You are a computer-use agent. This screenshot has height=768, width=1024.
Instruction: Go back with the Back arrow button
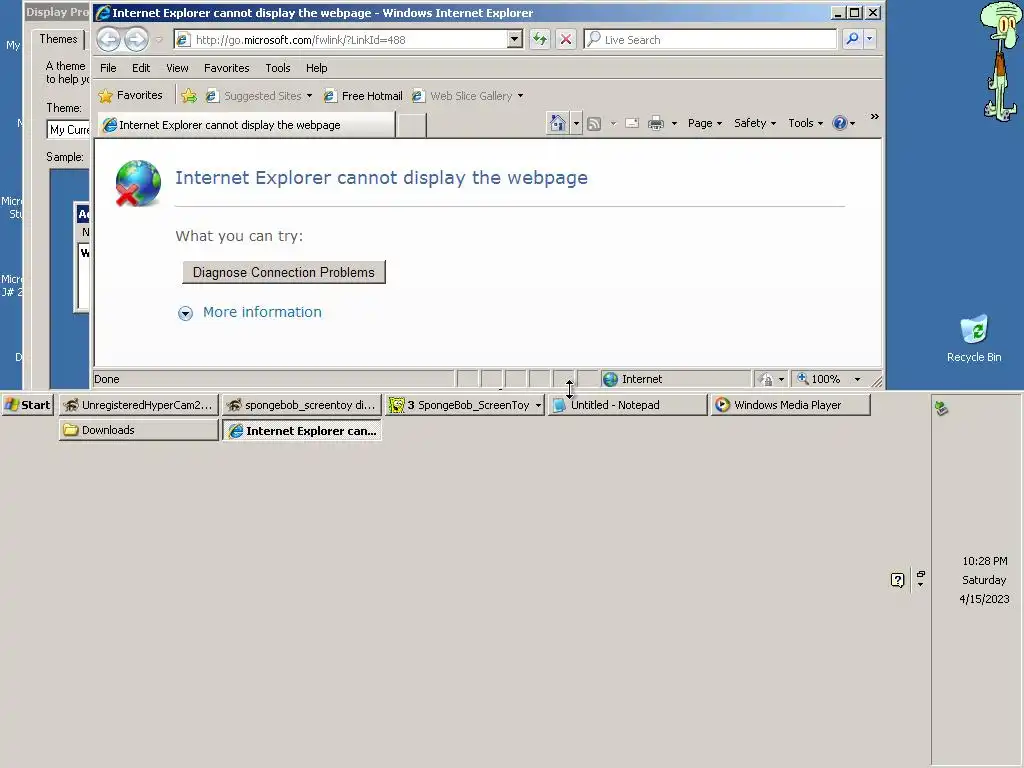(108, 39)
